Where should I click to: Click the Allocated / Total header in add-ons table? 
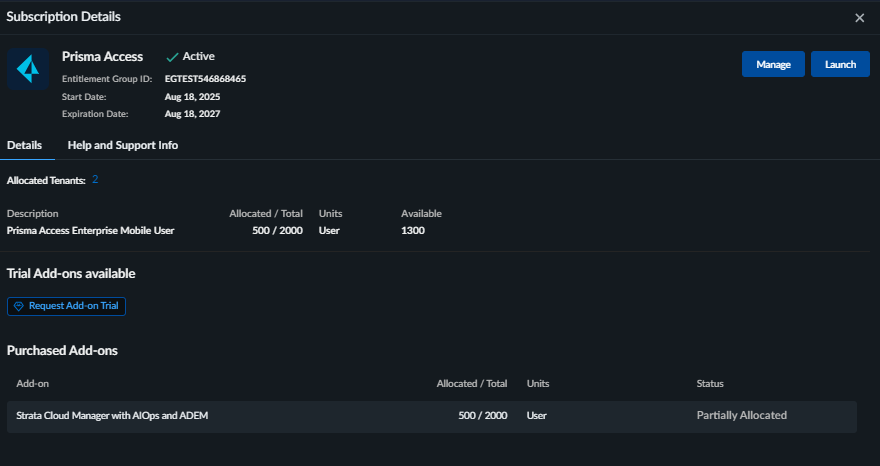click(472, 383)
